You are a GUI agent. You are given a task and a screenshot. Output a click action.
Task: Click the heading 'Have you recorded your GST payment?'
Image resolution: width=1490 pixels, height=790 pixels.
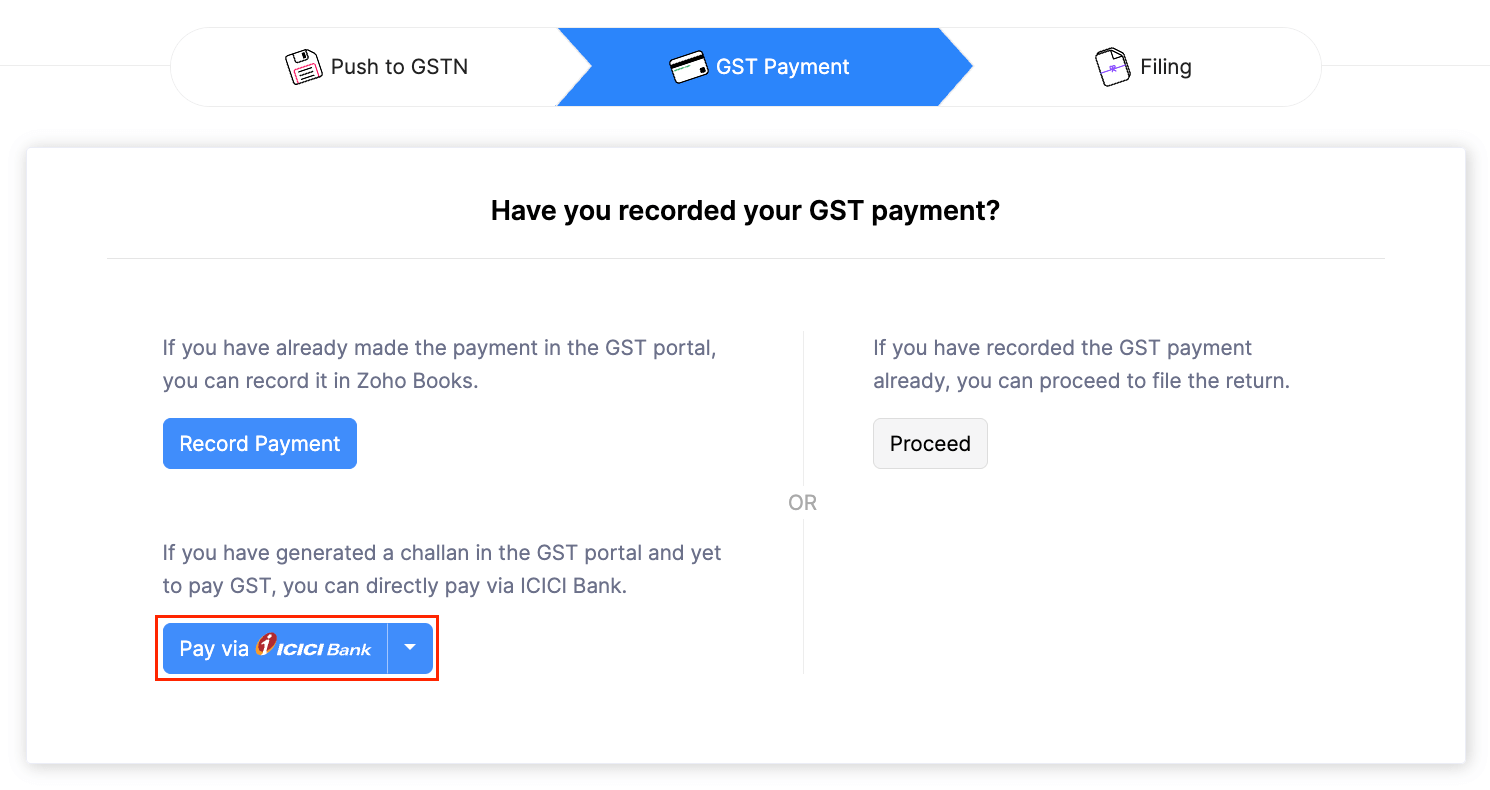click(x=744, y=210)
